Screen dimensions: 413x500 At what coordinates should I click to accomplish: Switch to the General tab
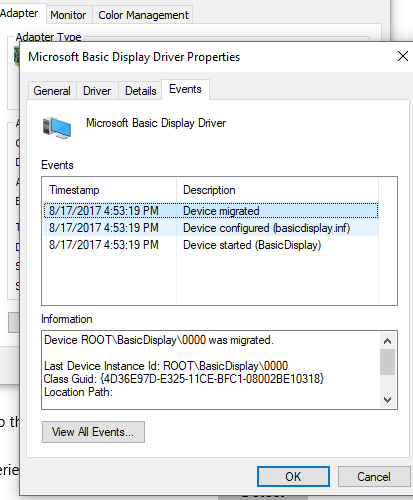click(52, 91)
